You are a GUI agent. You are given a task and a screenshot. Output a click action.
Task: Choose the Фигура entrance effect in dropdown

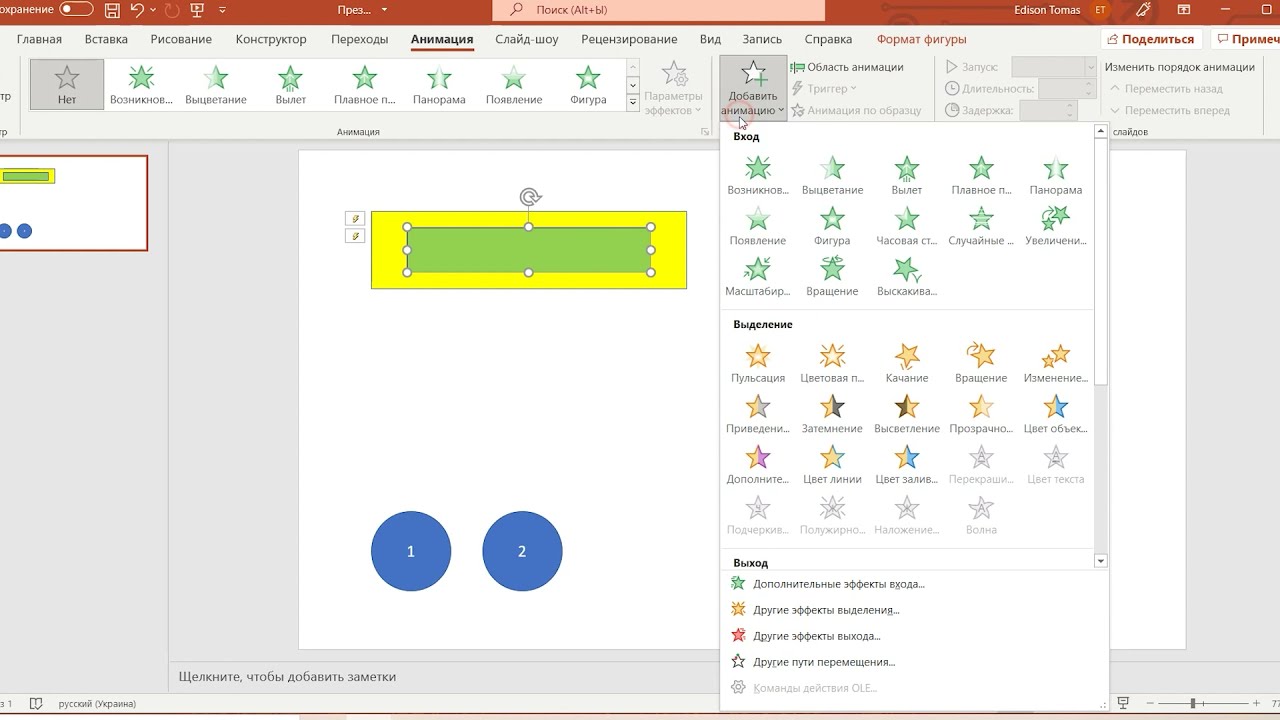coord(832,226)
